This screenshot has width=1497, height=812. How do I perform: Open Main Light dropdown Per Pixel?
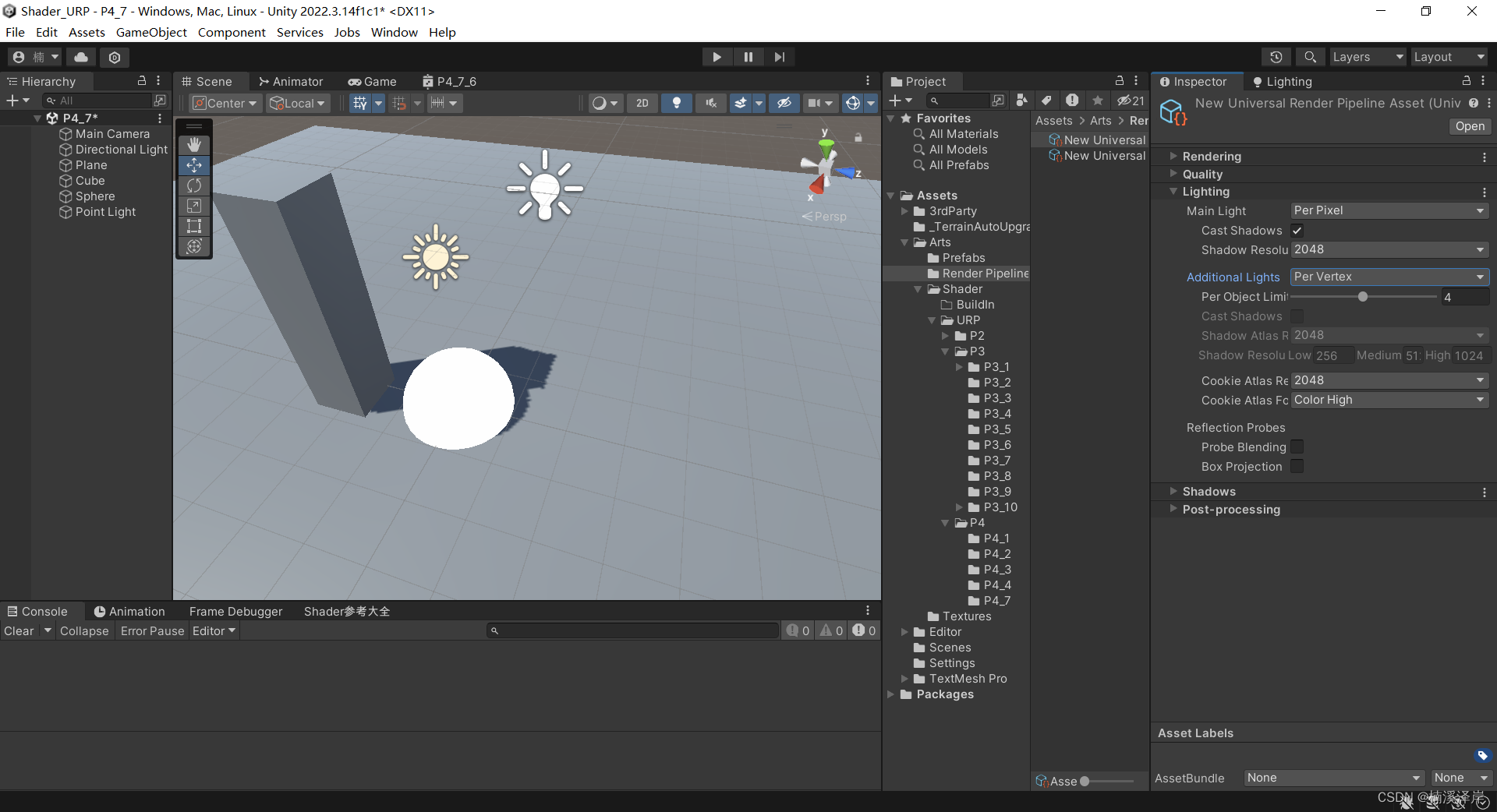click(1389, 210)
